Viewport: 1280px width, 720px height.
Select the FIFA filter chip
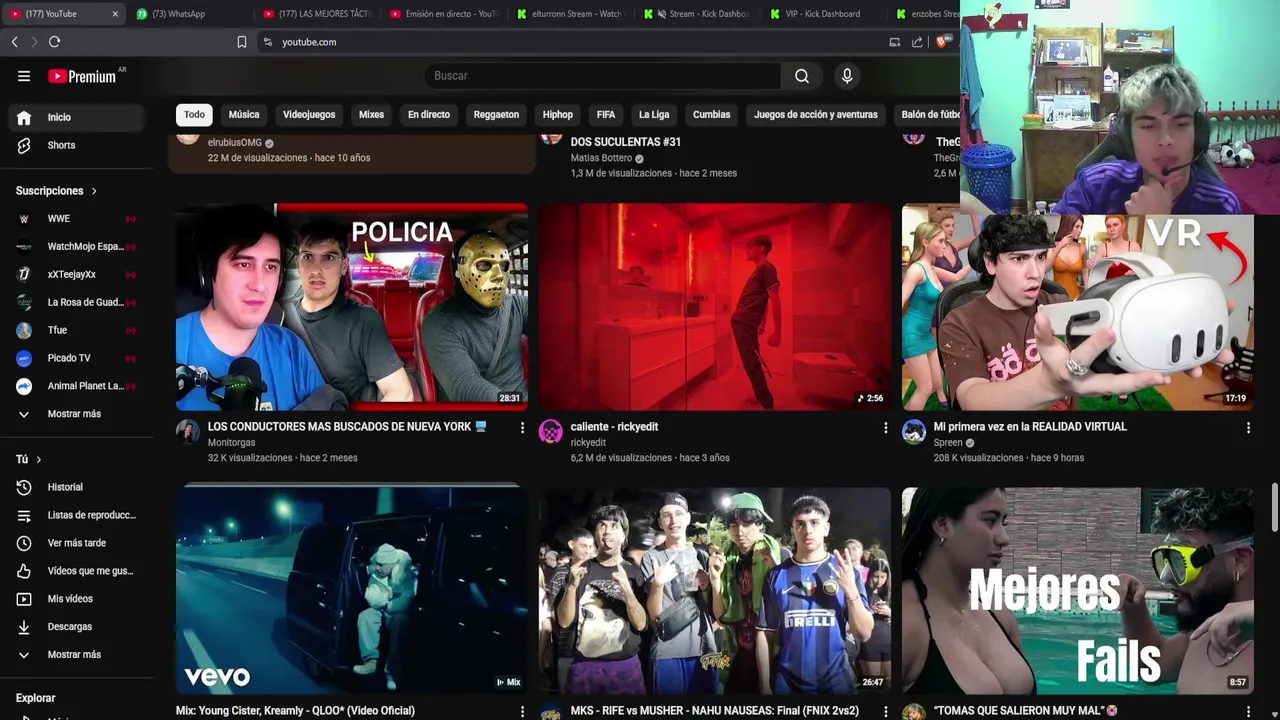(606, 114)
